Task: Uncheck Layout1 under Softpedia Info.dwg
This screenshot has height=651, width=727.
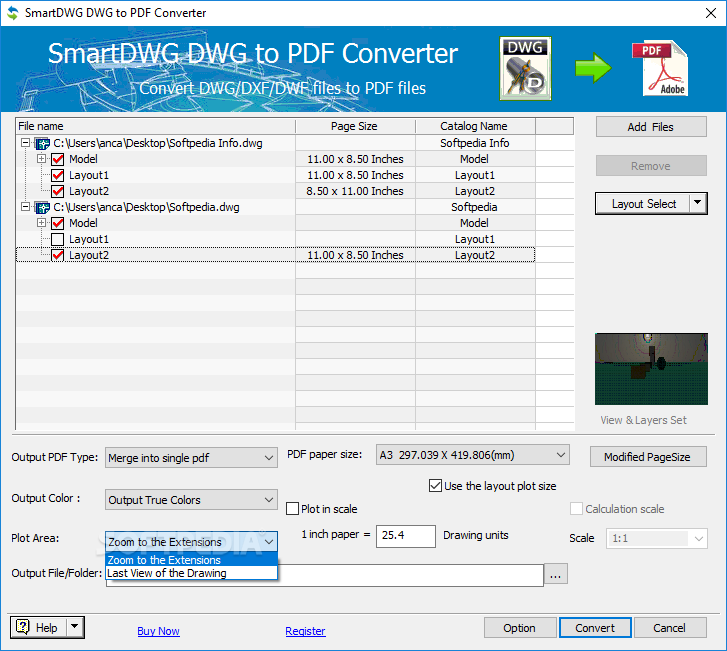Action: pyautogui.click(x=57, y=175)
